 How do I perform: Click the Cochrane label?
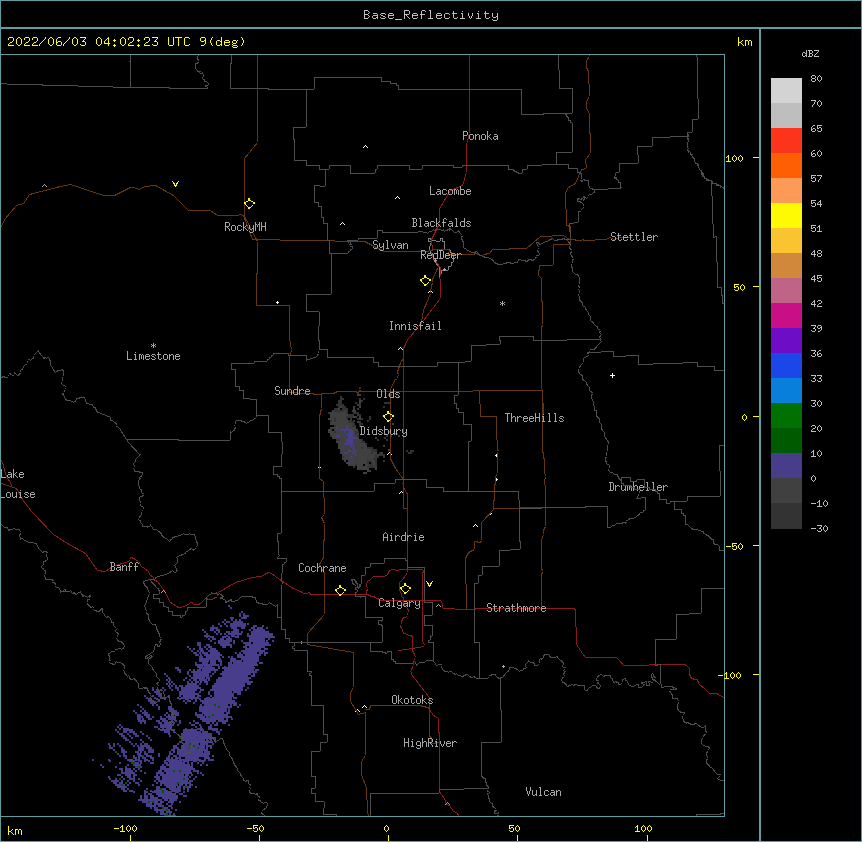tap(322, 568)
